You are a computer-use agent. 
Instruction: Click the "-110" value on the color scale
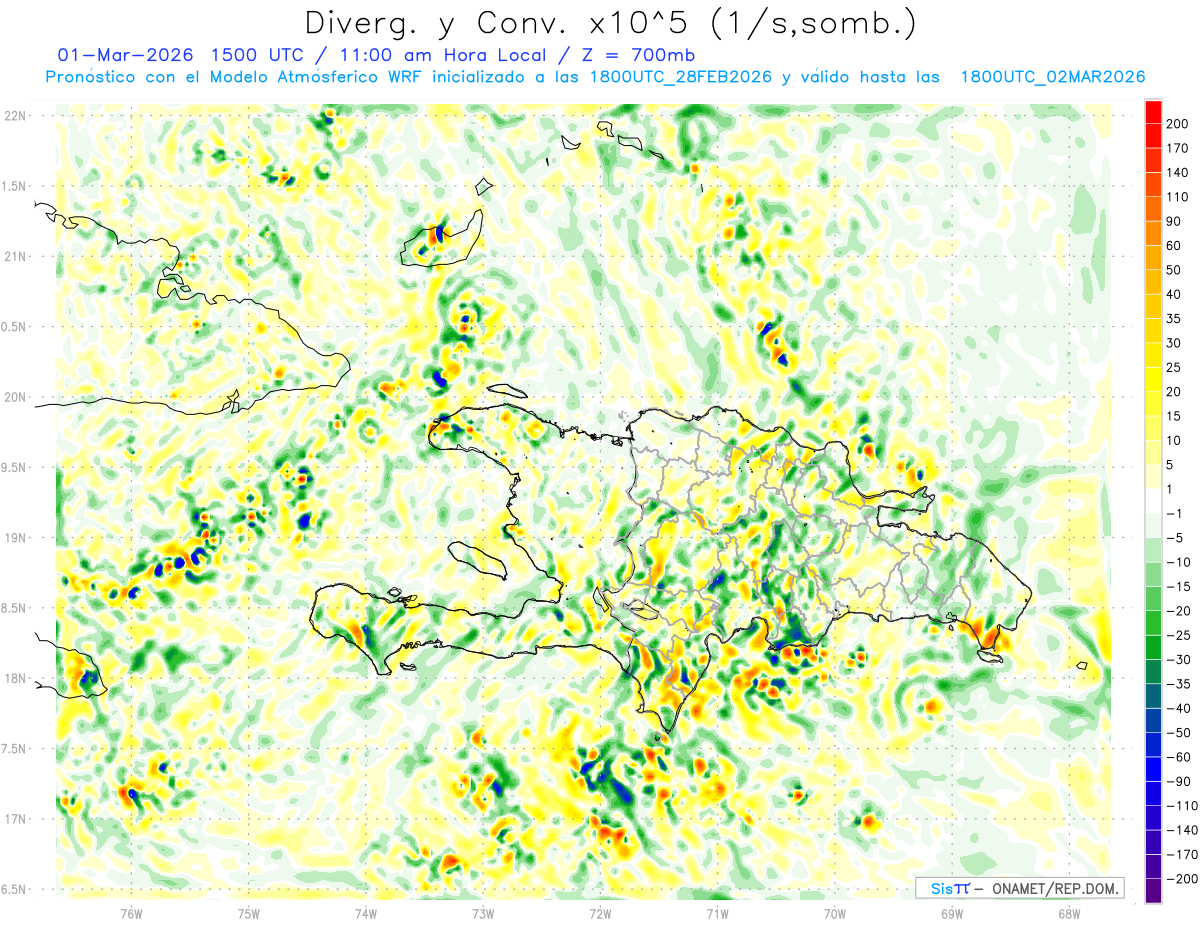pos(1181,806)
